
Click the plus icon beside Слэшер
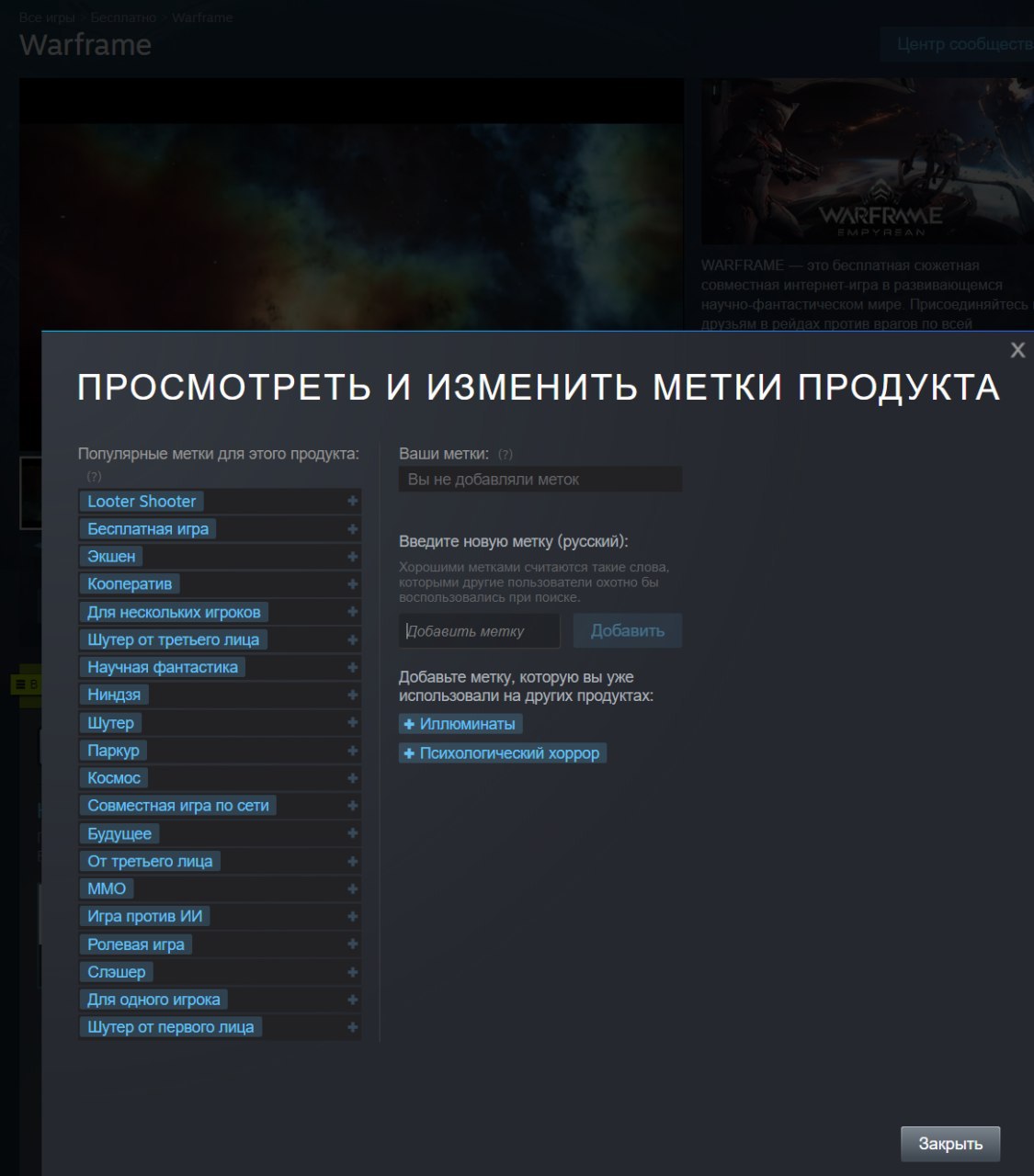pyautogui.click(x=352, y=972)
